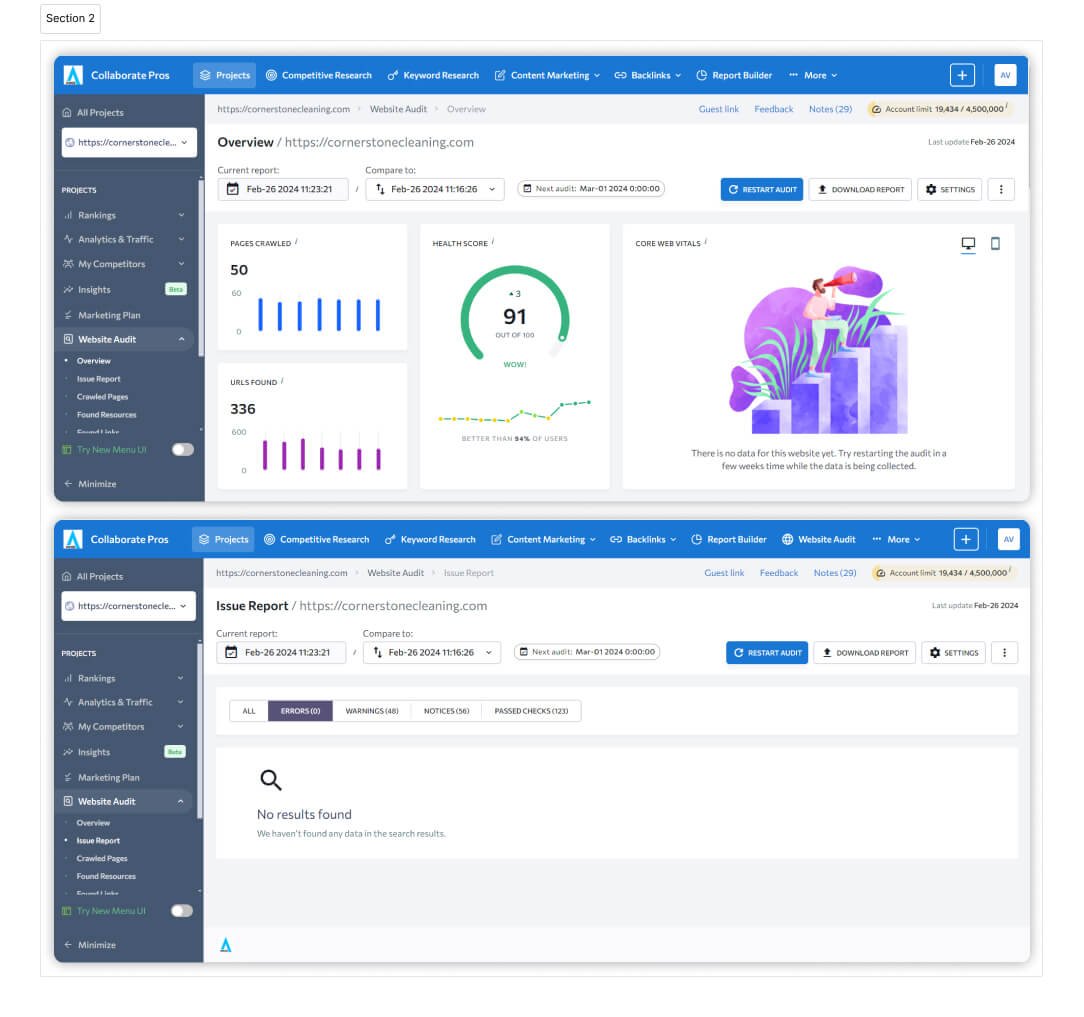1084x1017 pixels.
Task: Select ERRORS (0) filter in Issue Report
Action: 300,711
